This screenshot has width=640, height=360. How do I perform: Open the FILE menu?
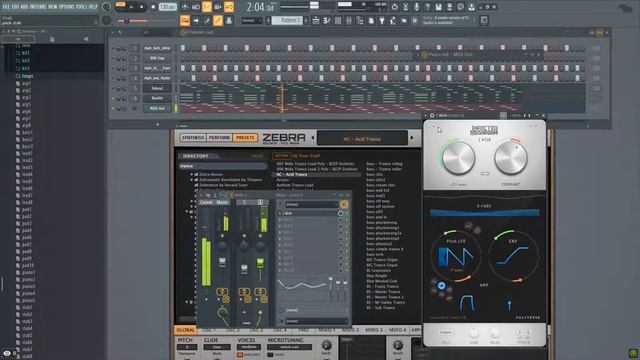click(6, 7)
